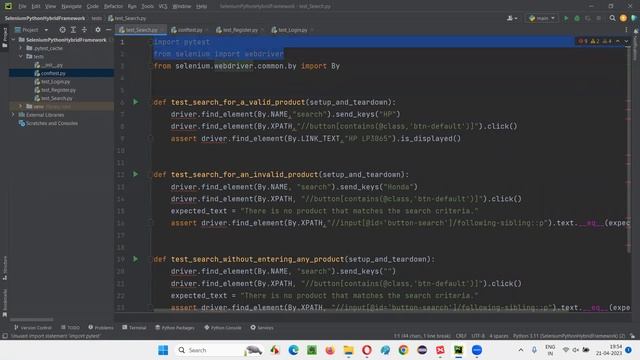Click the Stop icon in the run toolbar
The image size is (640, 360).
point(598,18)
